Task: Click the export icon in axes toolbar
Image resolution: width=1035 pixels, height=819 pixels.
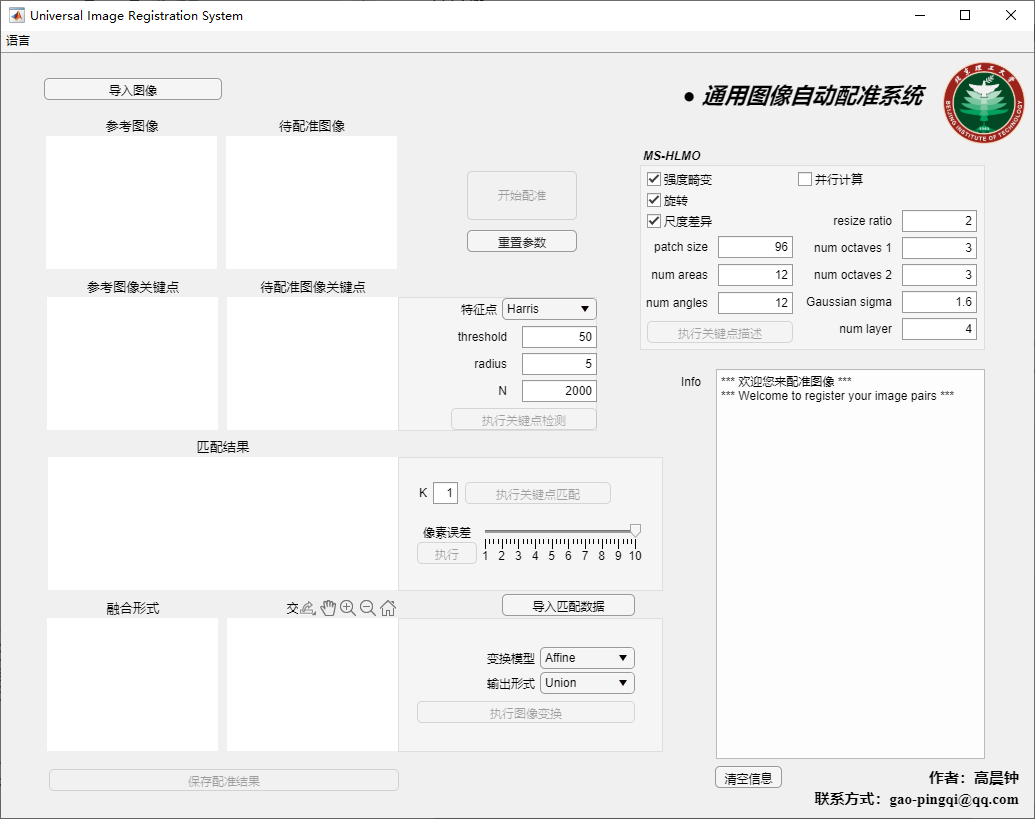Action: [x=308, y=608]
